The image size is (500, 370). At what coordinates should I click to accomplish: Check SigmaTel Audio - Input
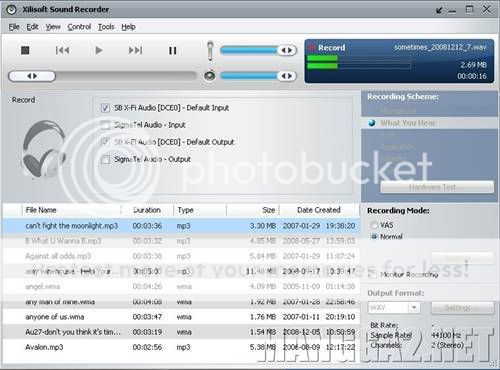(x=105, y=125)
